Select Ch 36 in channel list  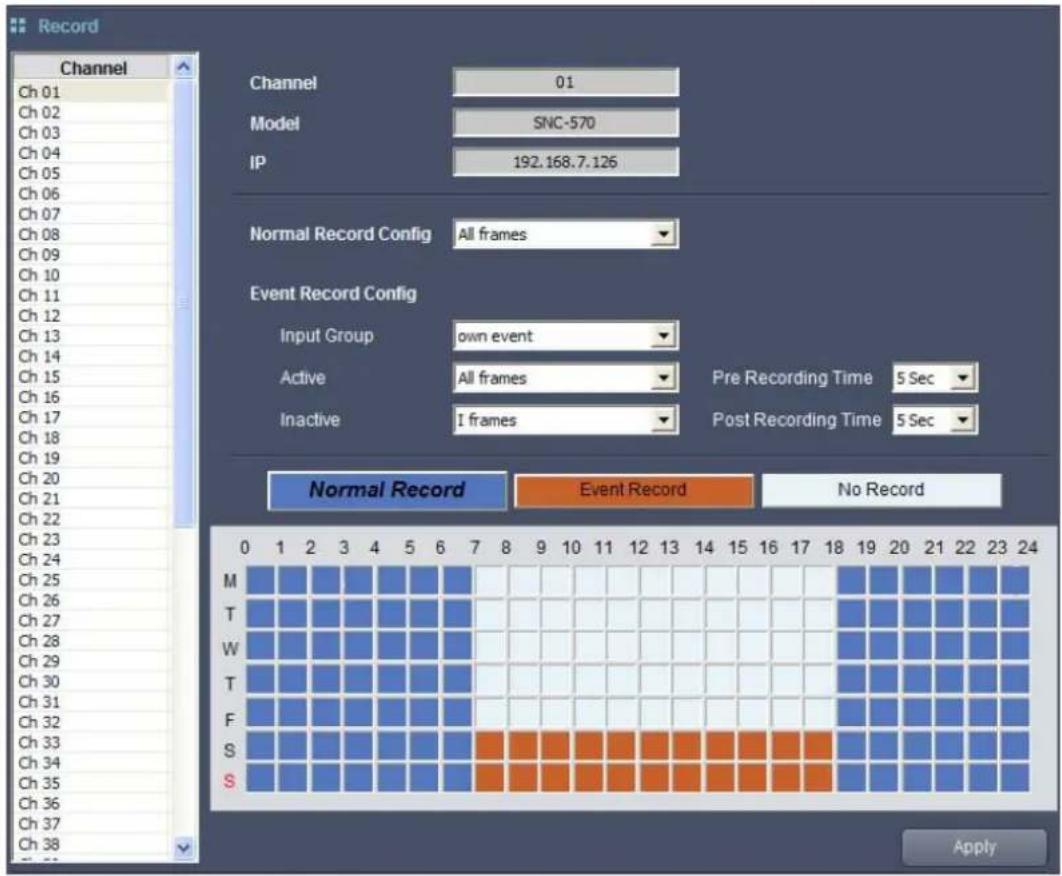pos(91,803)
